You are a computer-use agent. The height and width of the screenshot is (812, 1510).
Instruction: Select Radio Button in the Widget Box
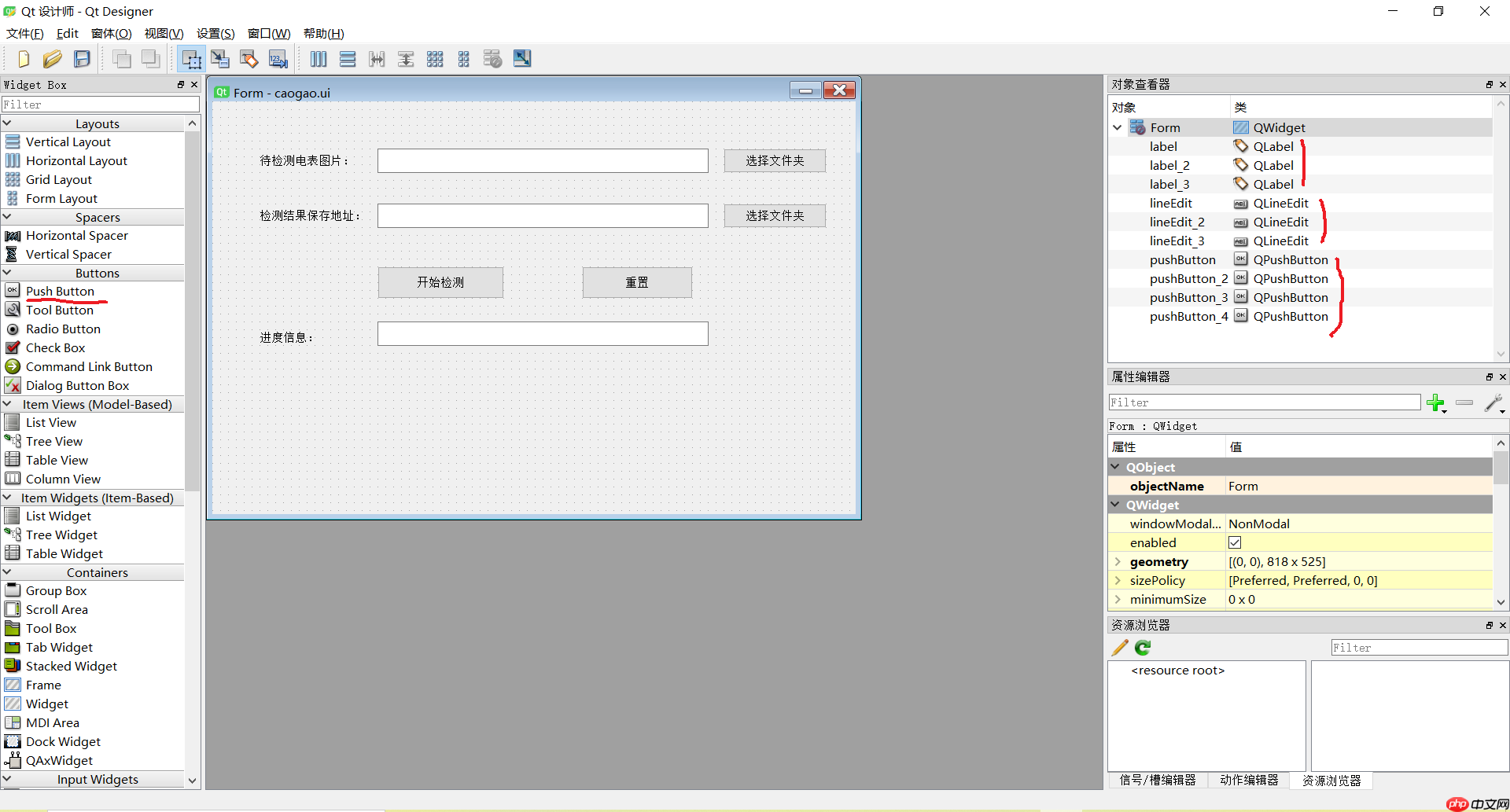(62, 329)
